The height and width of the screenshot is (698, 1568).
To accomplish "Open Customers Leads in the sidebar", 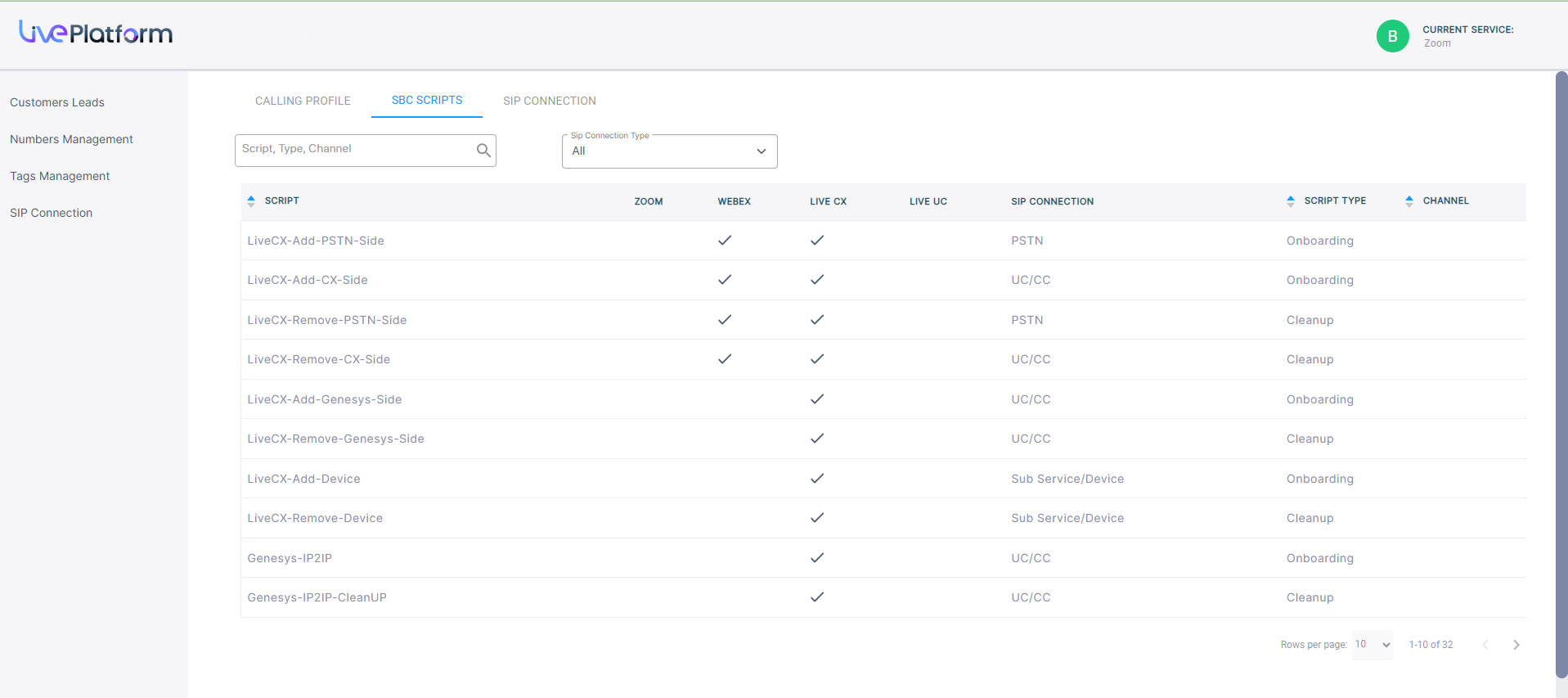I will tap(57, 102).
